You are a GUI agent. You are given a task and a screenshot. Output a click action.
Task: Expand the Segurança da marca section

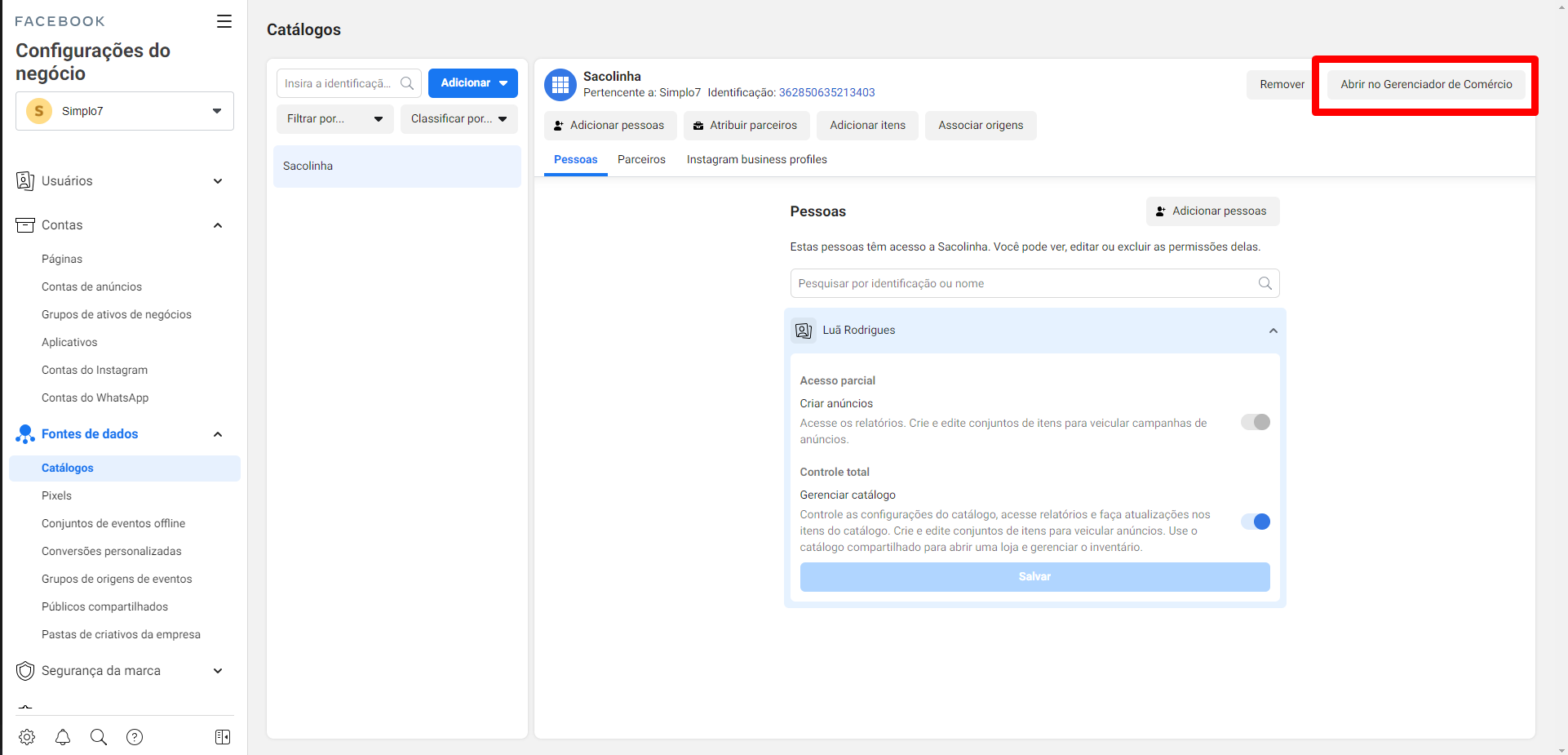(x=218, y=671)
